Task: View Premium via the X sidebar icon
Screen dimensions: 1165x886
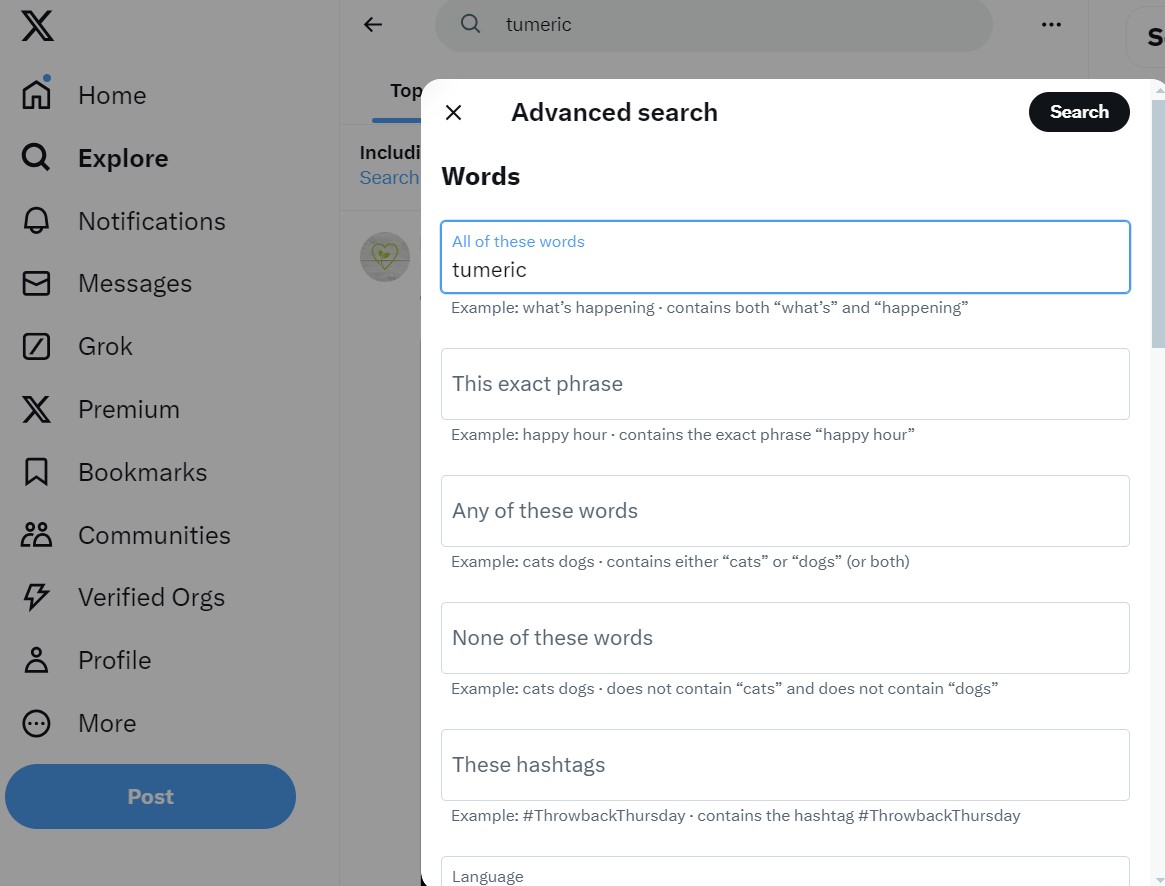Action: pyautogui.click(x=35, y=409)
